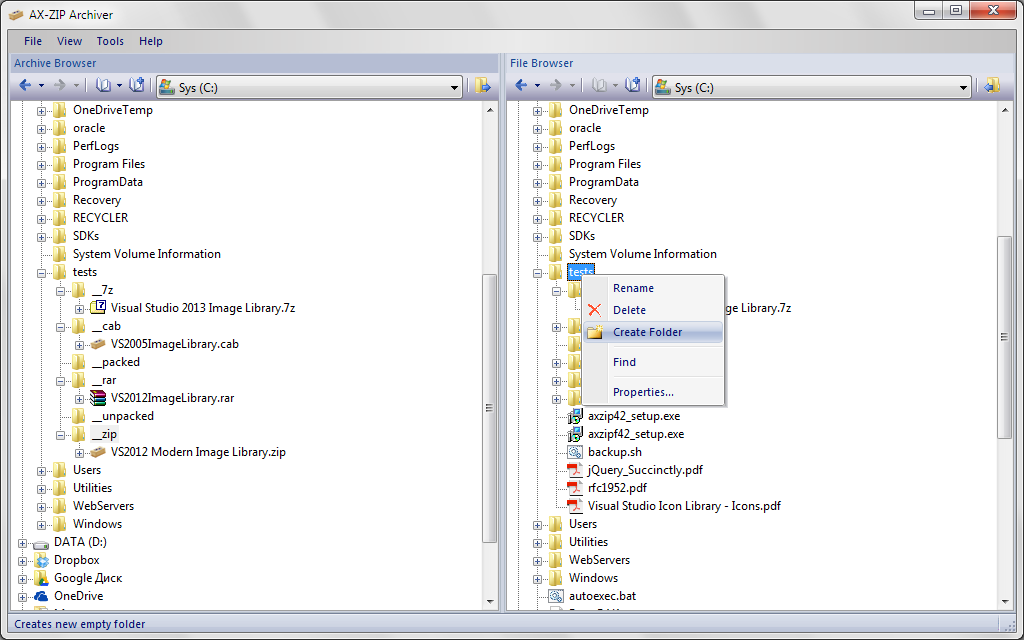Click Archive Browser scroll down arrow

[490, 601]
